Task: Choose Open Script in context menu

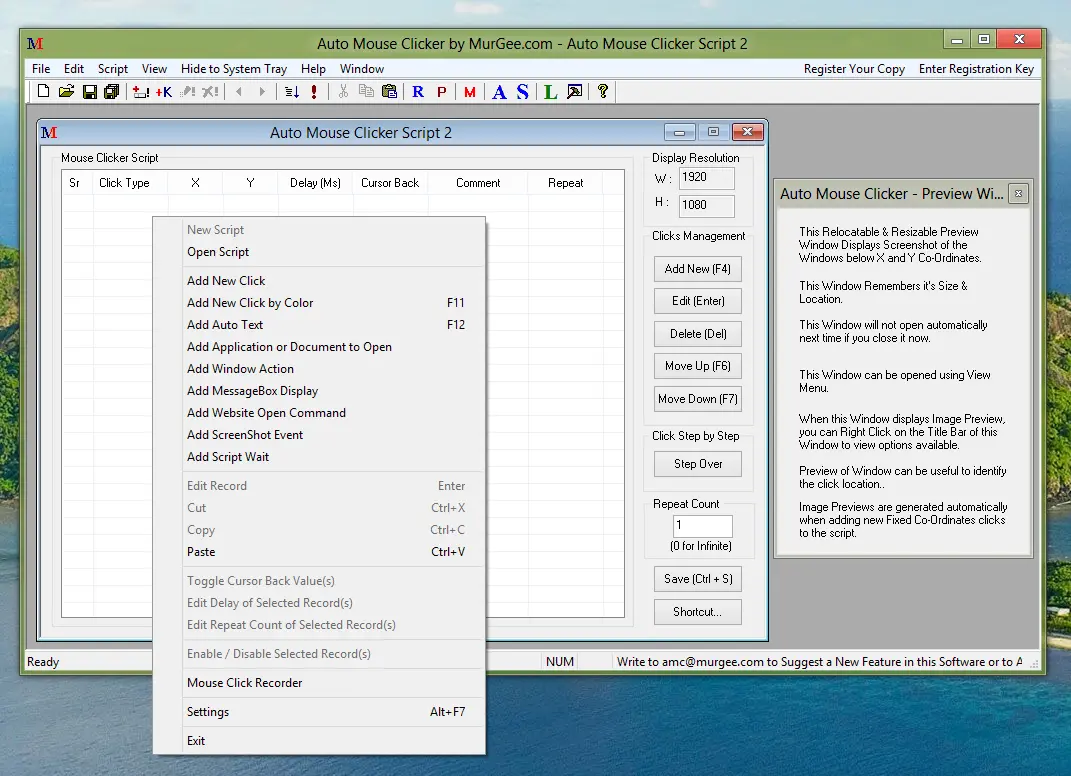Action: tap(334, 252)
